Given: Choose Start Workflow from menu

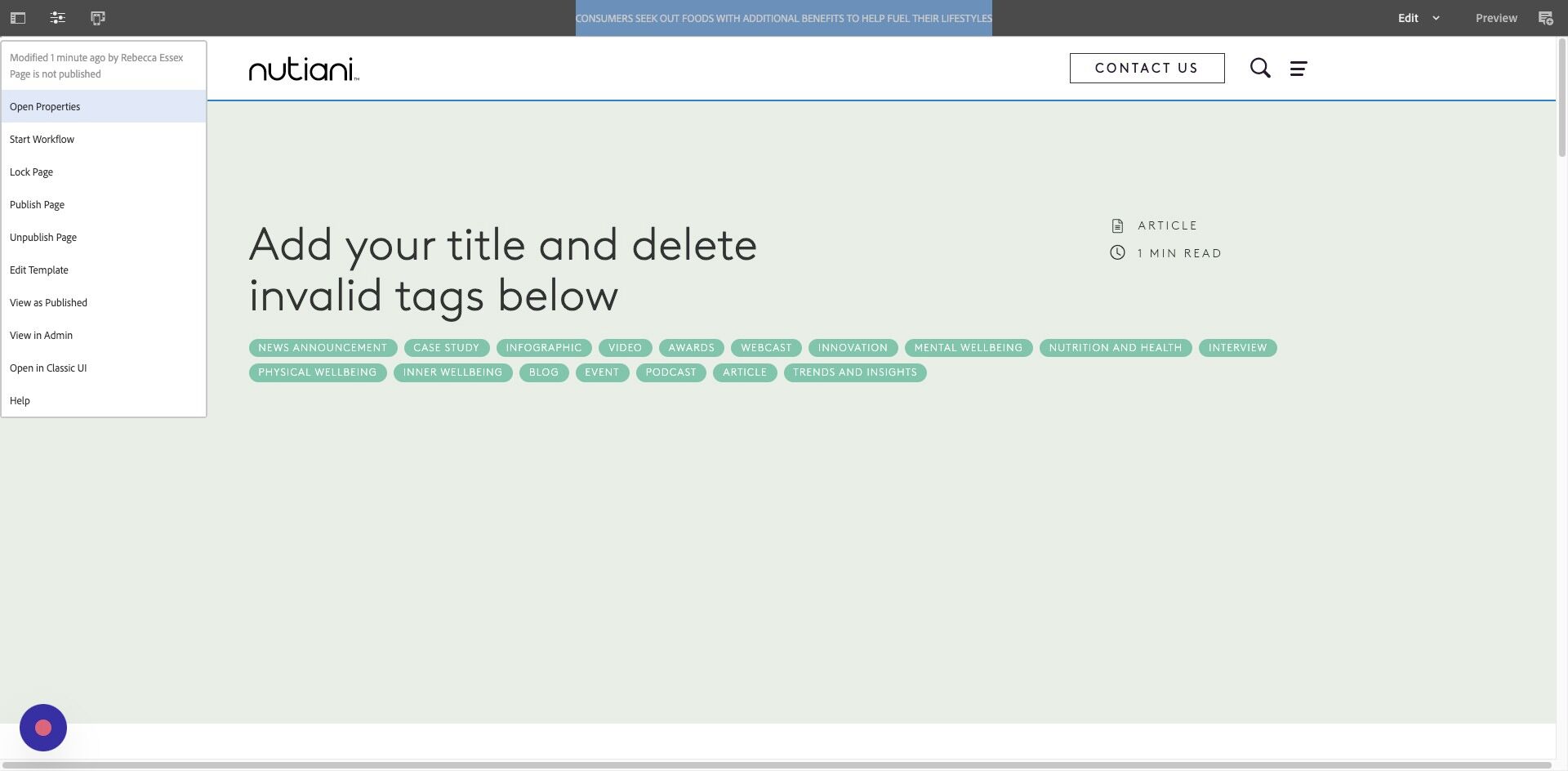Looking at the screenshot, I should click(104, 139).
